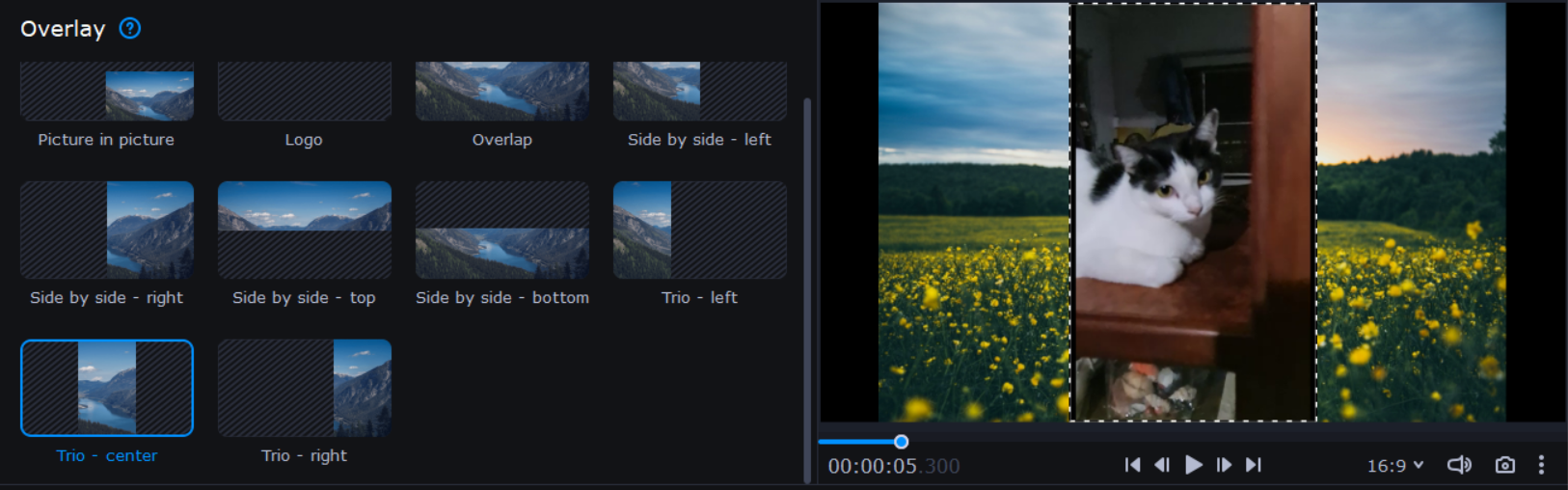Step back one frame
The width and height of the screenshot is (1568, 490).
tap(1162, 465)
